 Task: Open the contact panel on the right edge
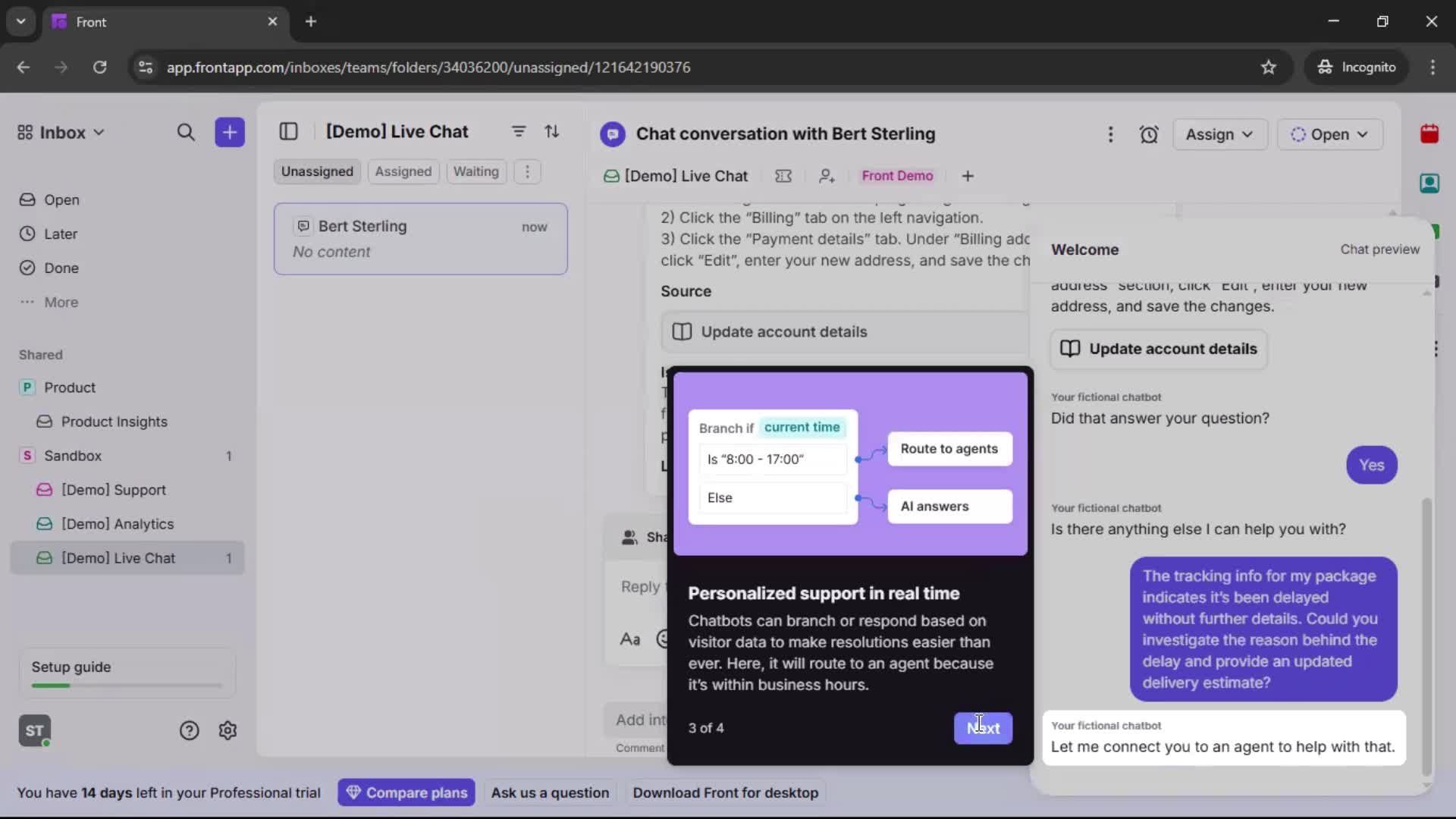(x=1430, y=183)
